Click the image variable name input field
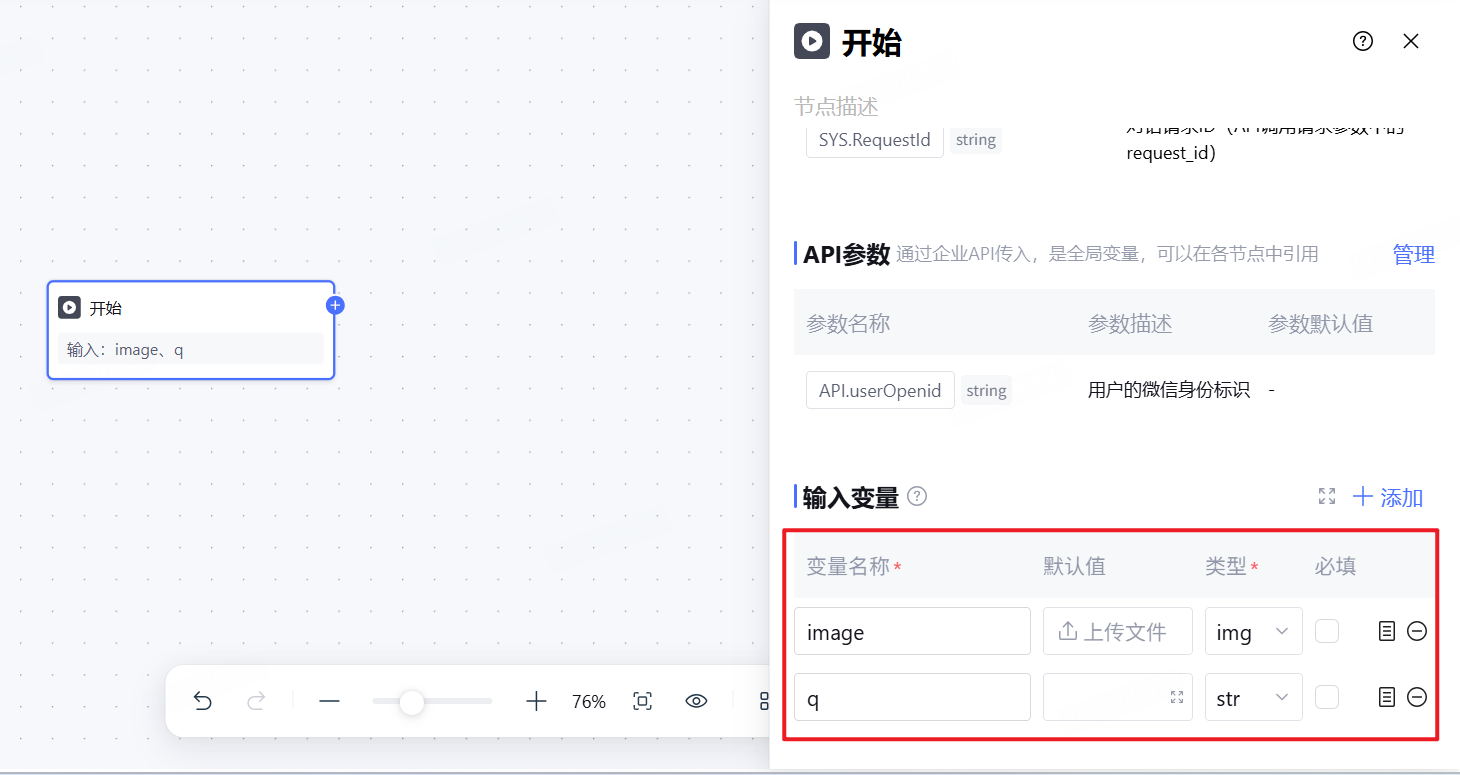The image size is (1460, 775). 912,631
